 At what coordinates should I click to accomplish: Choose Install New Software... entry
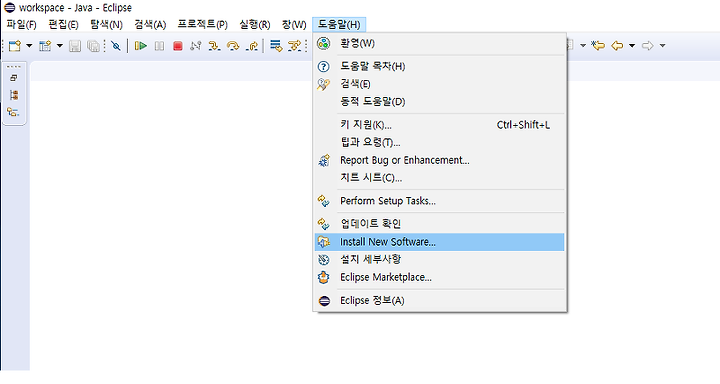439,242
